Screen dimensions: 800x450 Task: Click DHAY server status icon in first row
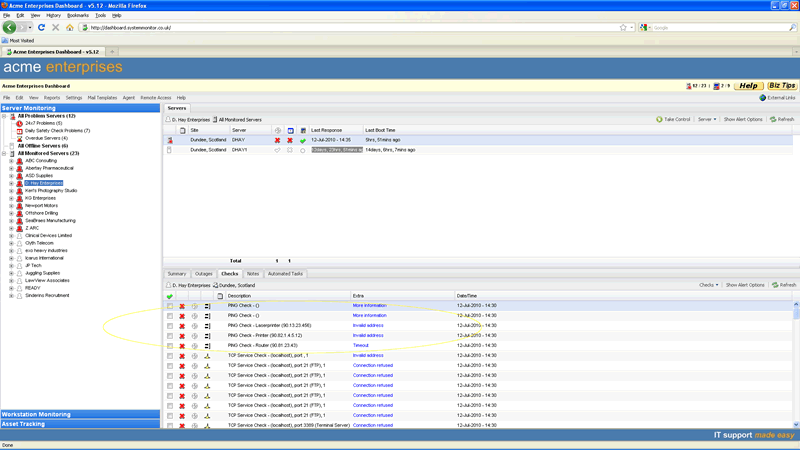(170, 140)
